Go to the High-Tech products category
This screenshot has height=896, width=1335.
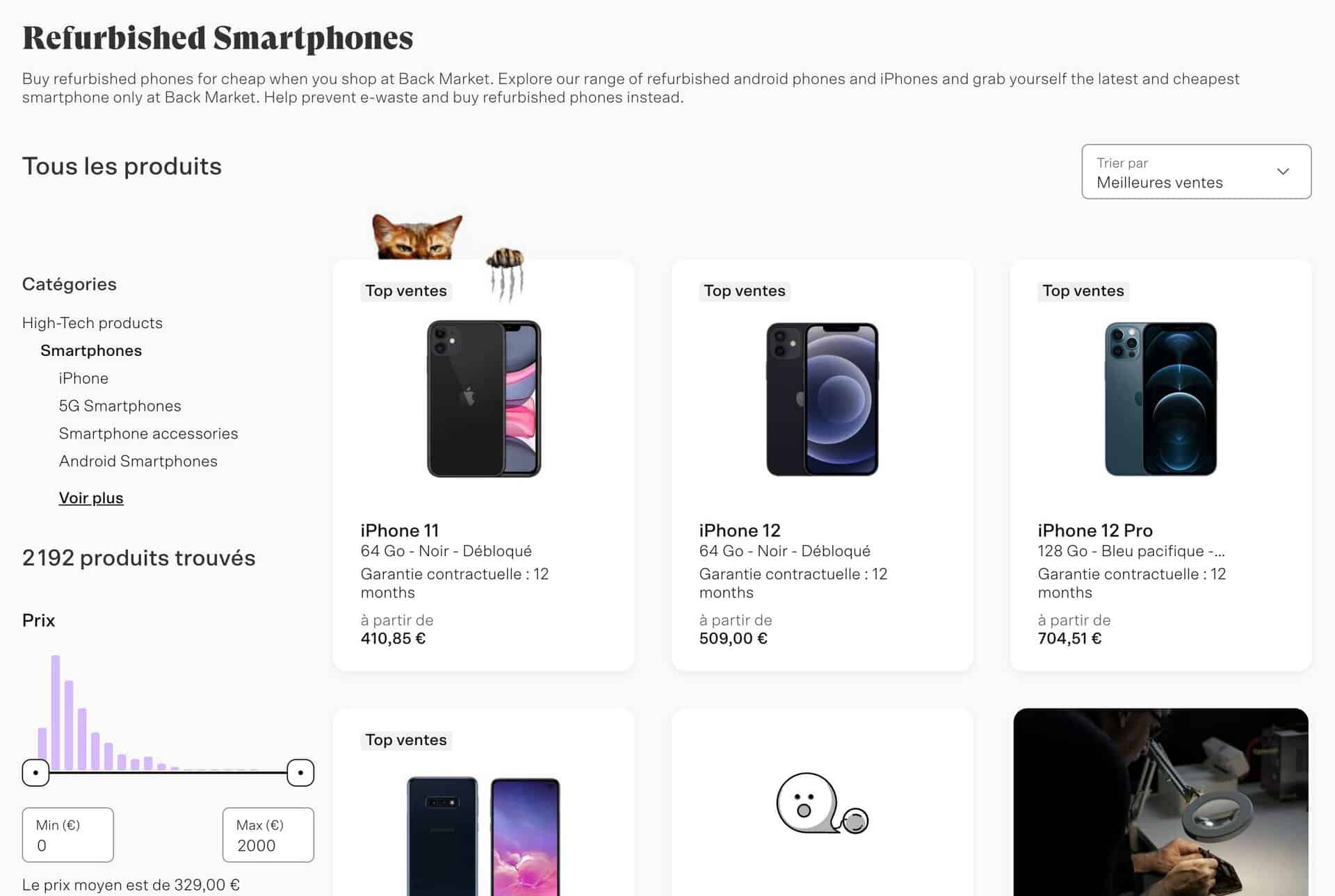tap(92, 323)
